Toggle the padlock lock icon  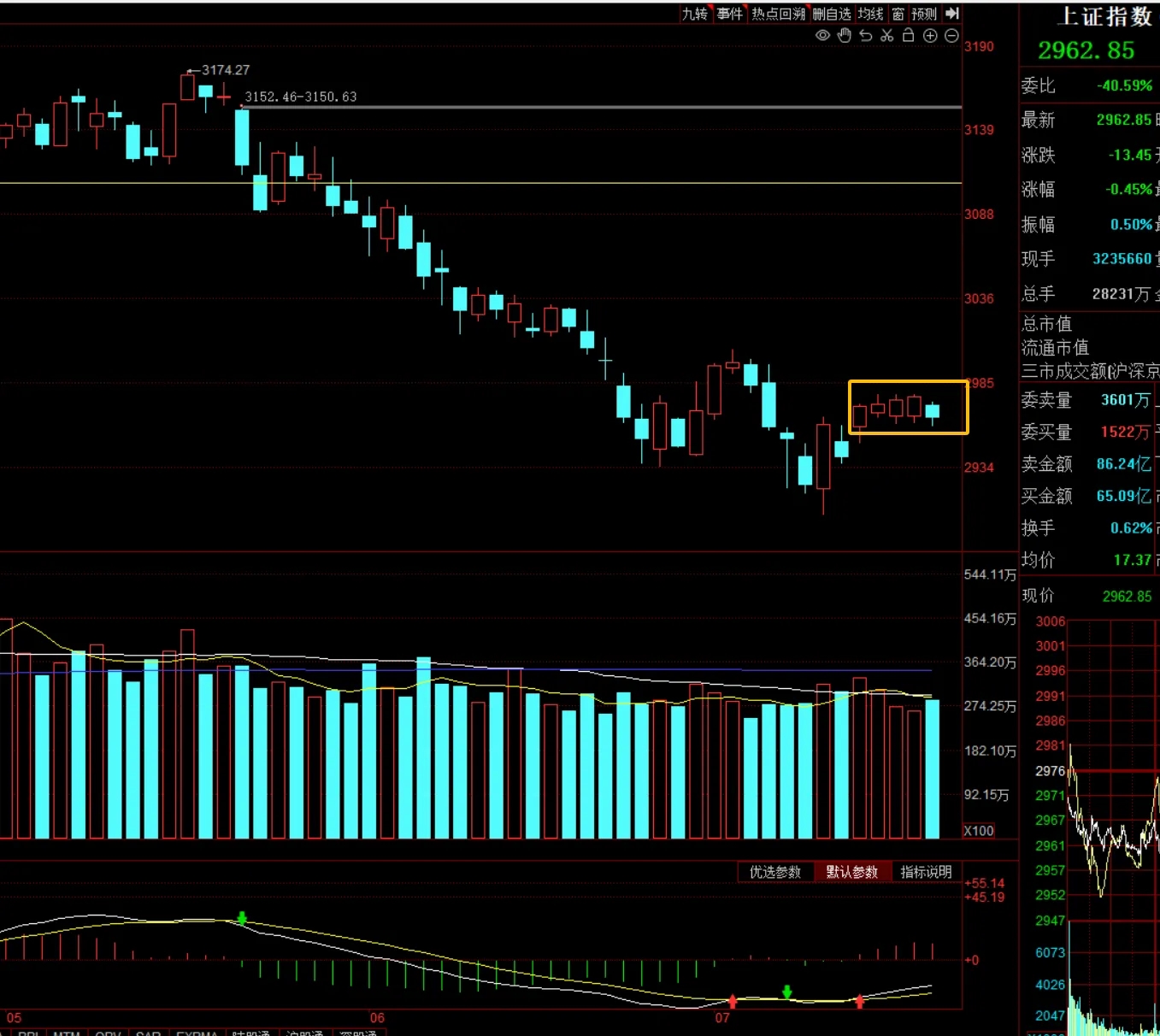(909, 35)
